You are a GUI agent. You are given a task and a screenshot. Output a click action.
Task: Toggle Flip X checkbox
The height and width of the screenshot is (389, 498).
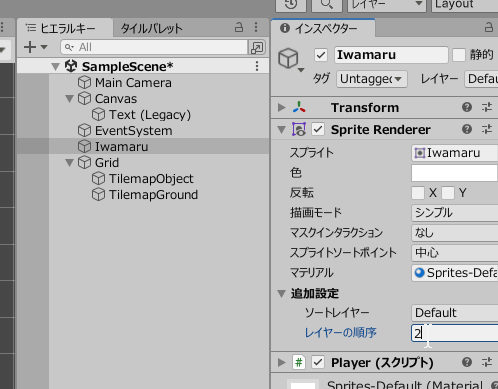pyautogui.click(x=418, y=193)
